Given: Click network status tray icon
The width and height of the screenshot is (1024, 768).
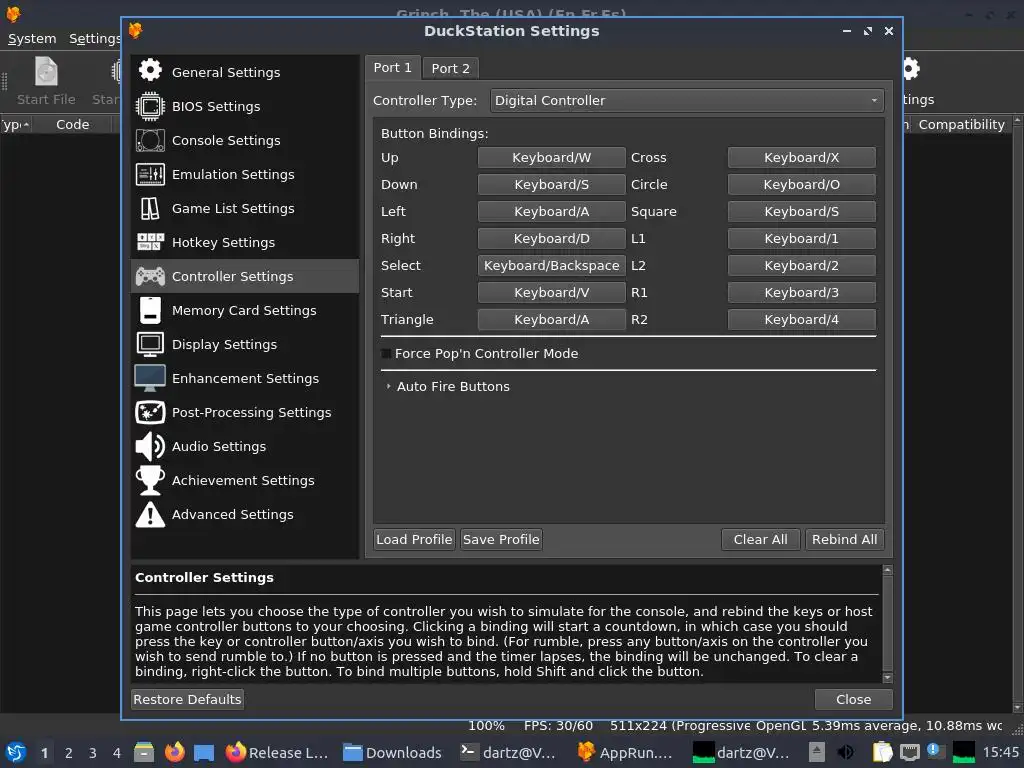Looking at the screenshot, I should pyautogui.click(x=910, y=752).
